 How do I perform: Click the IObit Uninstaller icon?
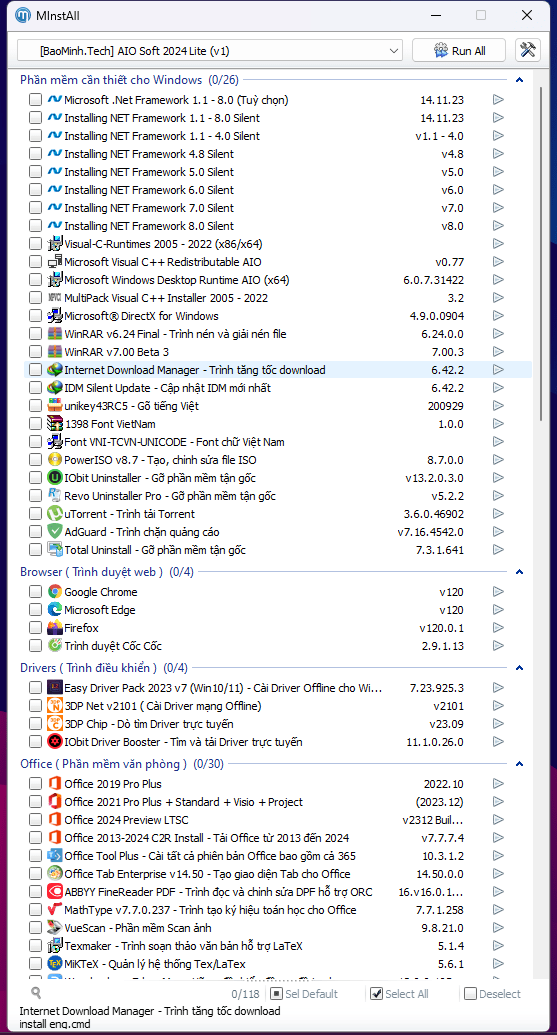click(55, 477)
